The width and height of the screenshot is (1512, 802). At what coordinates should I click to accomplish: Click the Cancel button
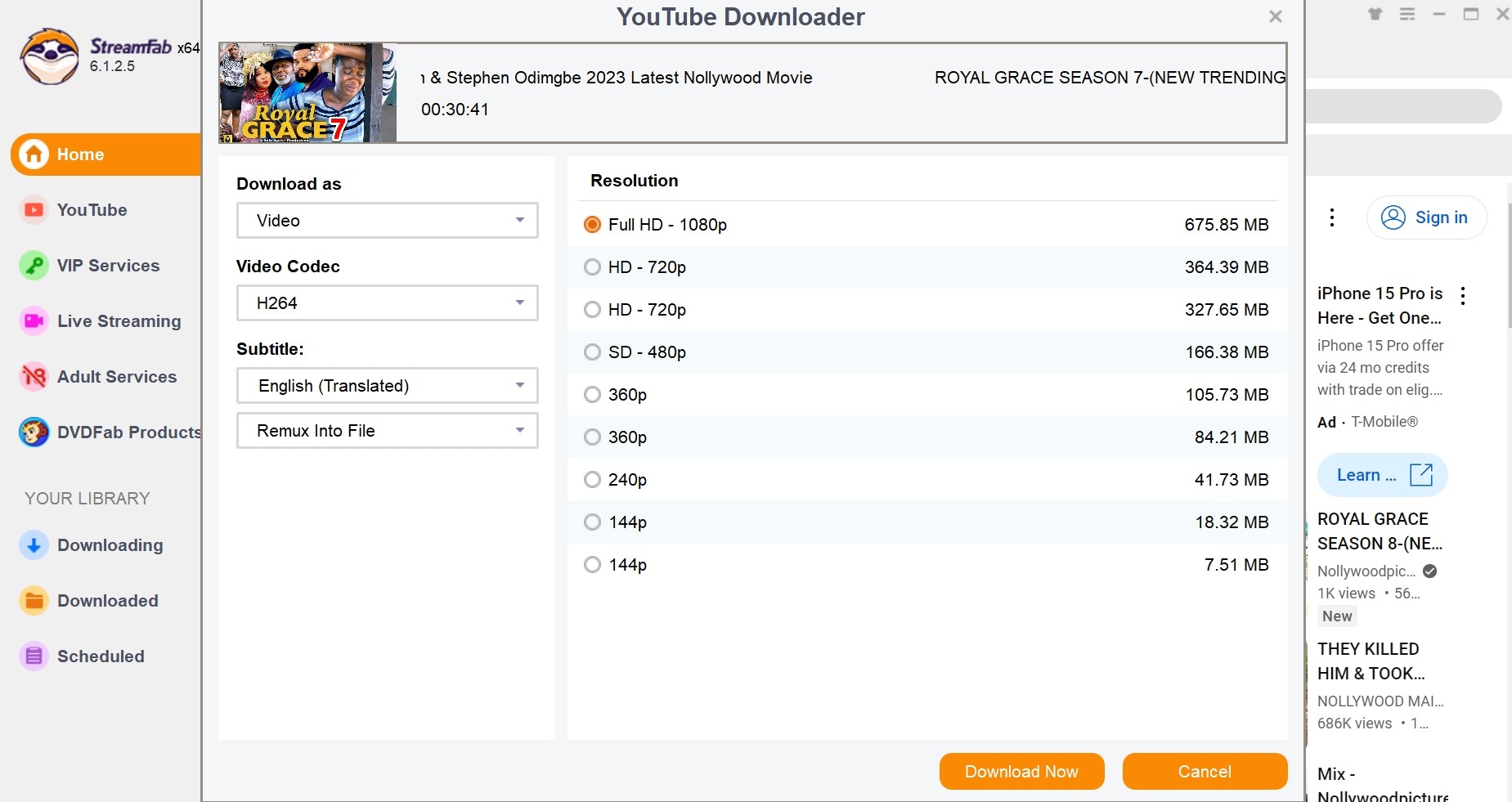[x=1205, y=772]
